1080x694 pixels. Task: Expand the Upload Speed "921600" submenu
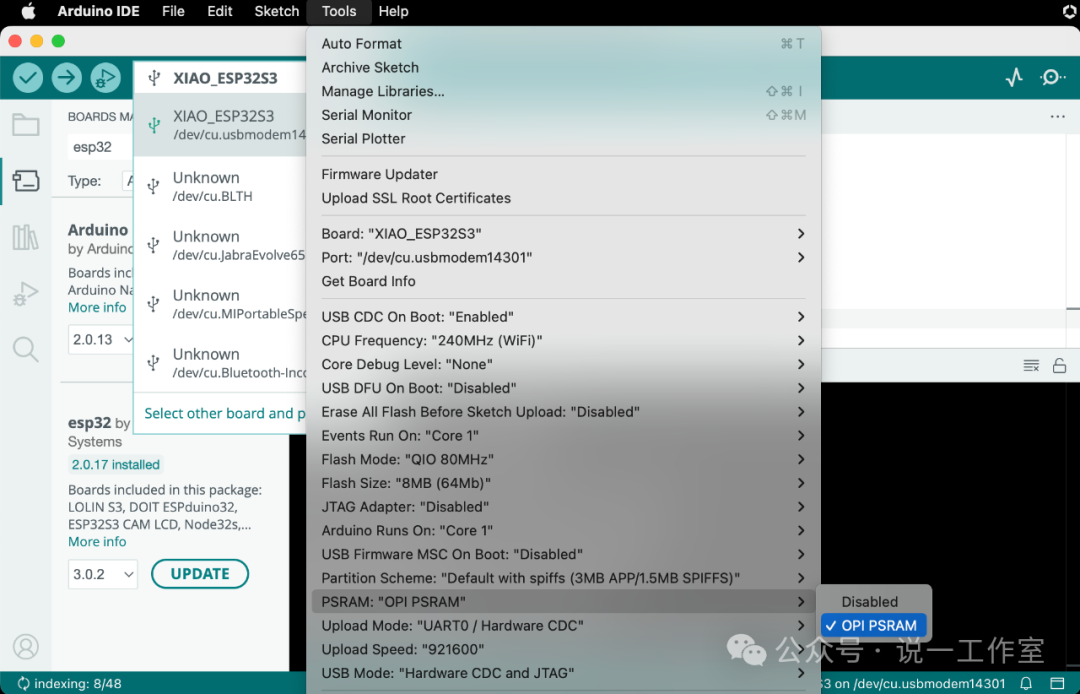563,649
